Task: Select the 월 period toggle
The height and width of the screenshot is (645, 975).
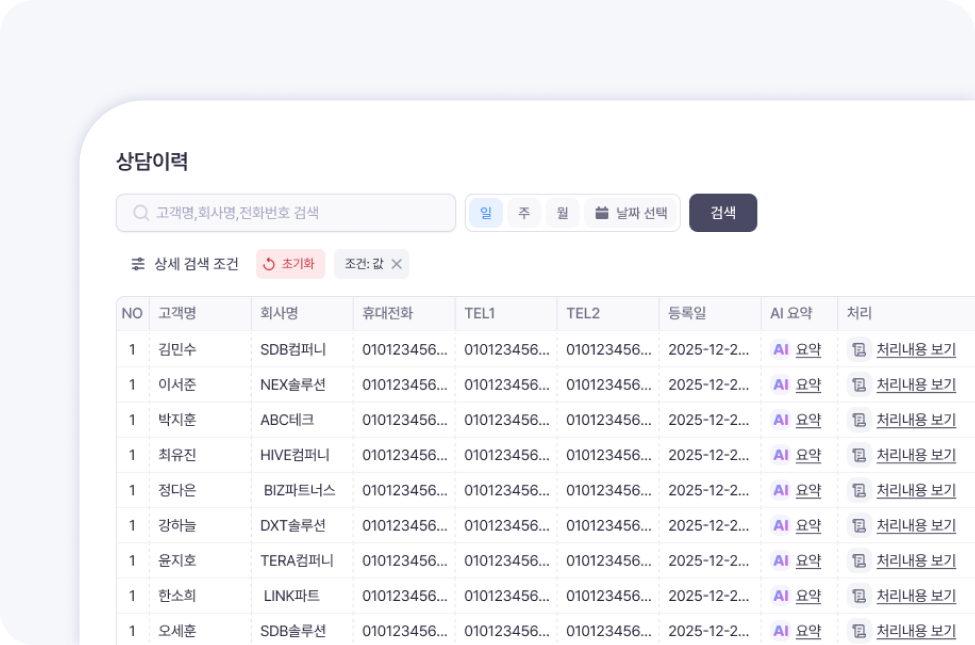Action: point(563,213)
